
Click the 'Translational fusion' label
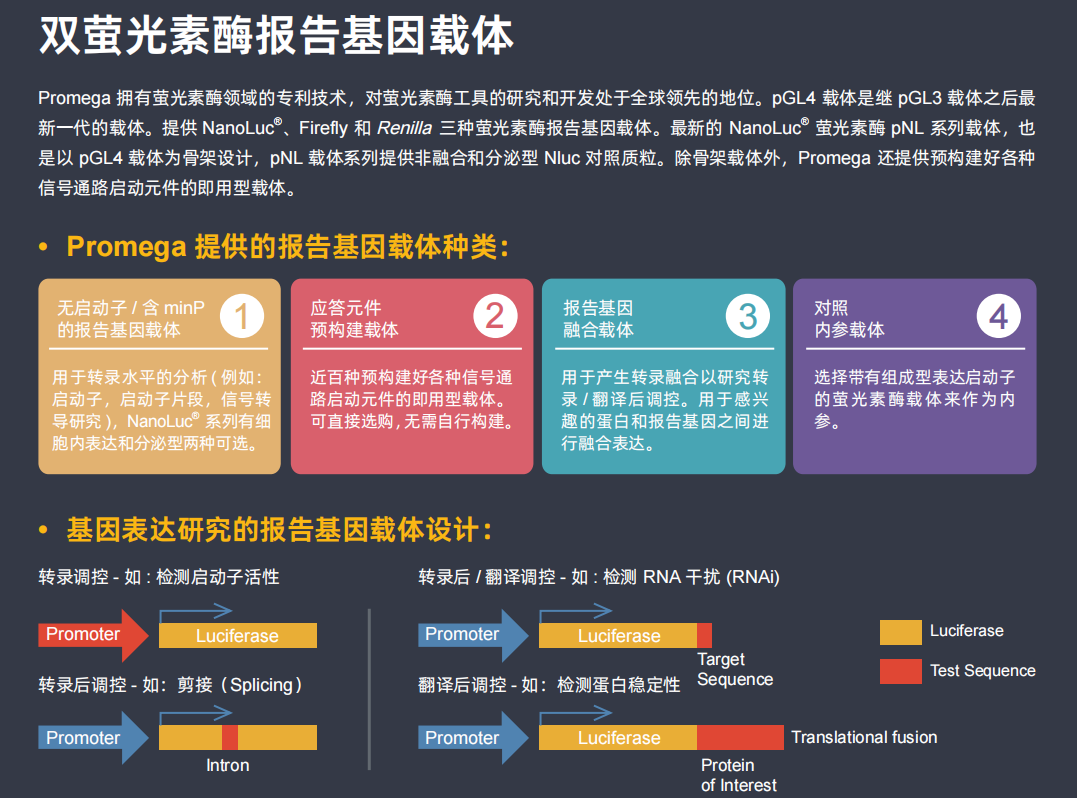pos(864,737)
